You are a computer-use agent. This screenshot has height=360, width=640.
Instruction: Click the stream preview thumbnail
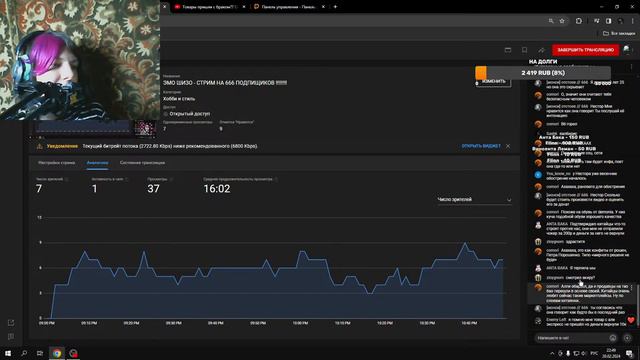(94, 128)
